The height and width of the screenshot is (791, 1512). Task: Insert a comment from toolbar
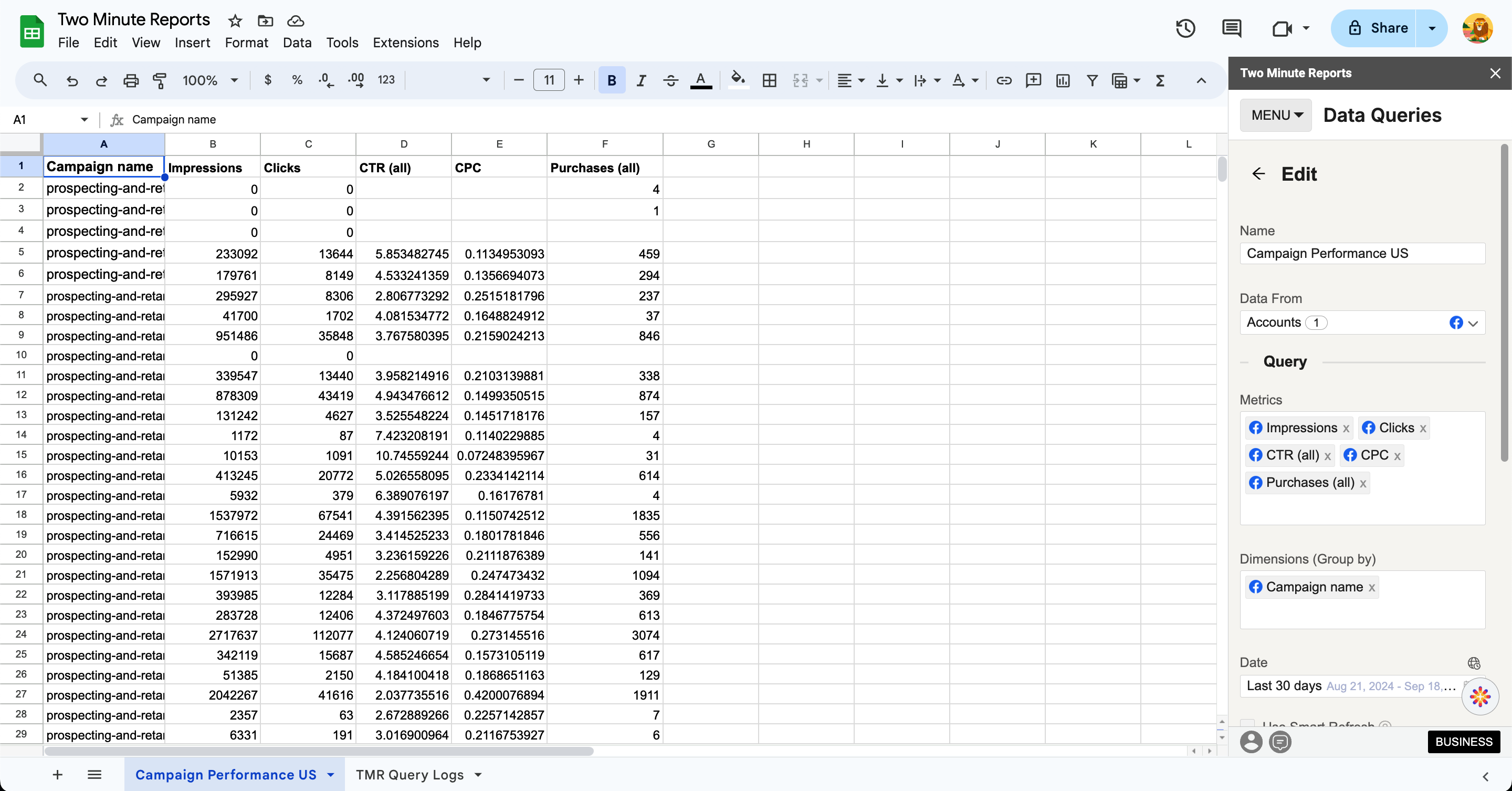coord(1033,80)
